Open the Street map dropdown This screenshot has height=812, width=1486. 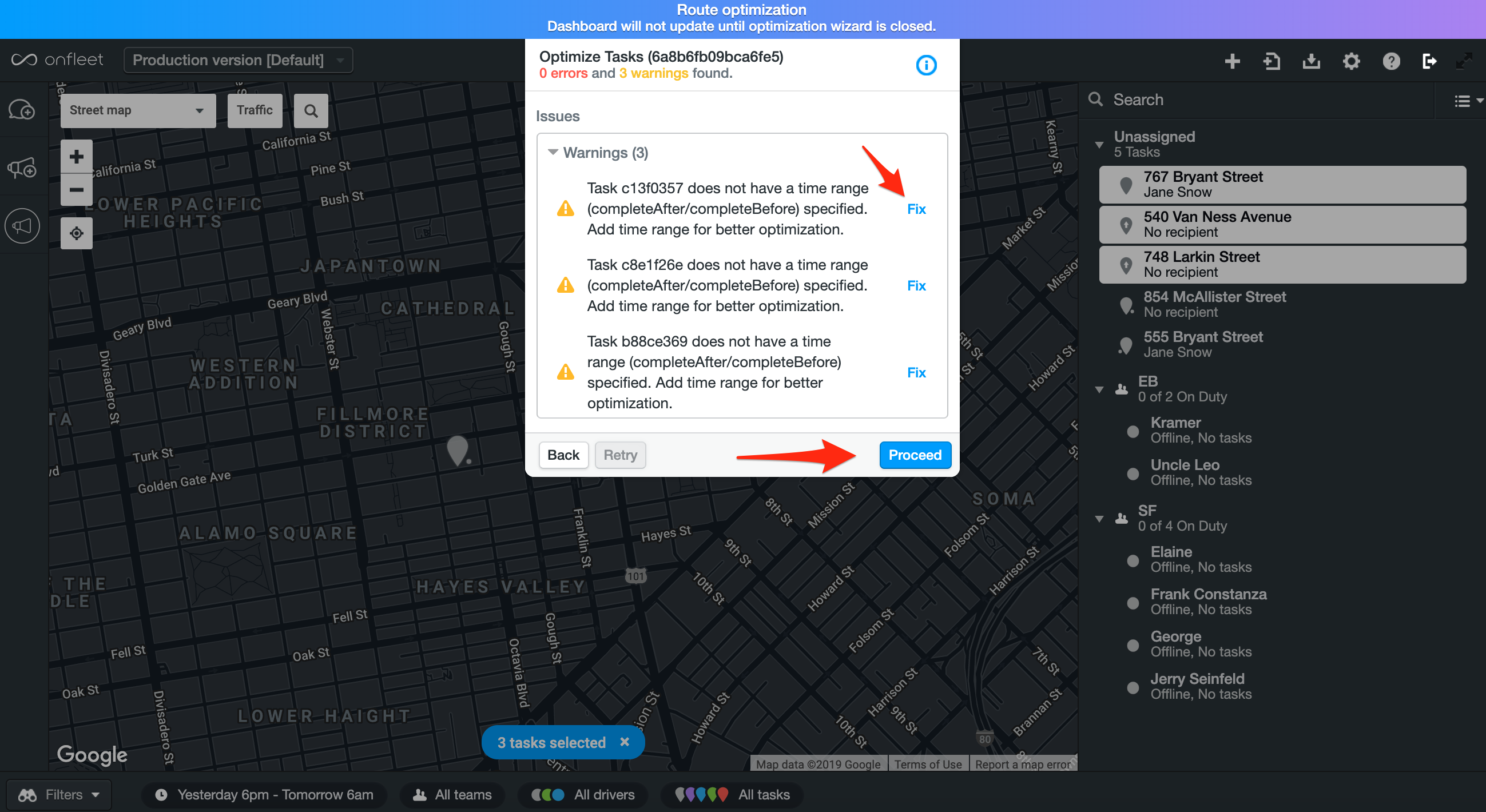point(138,110)
